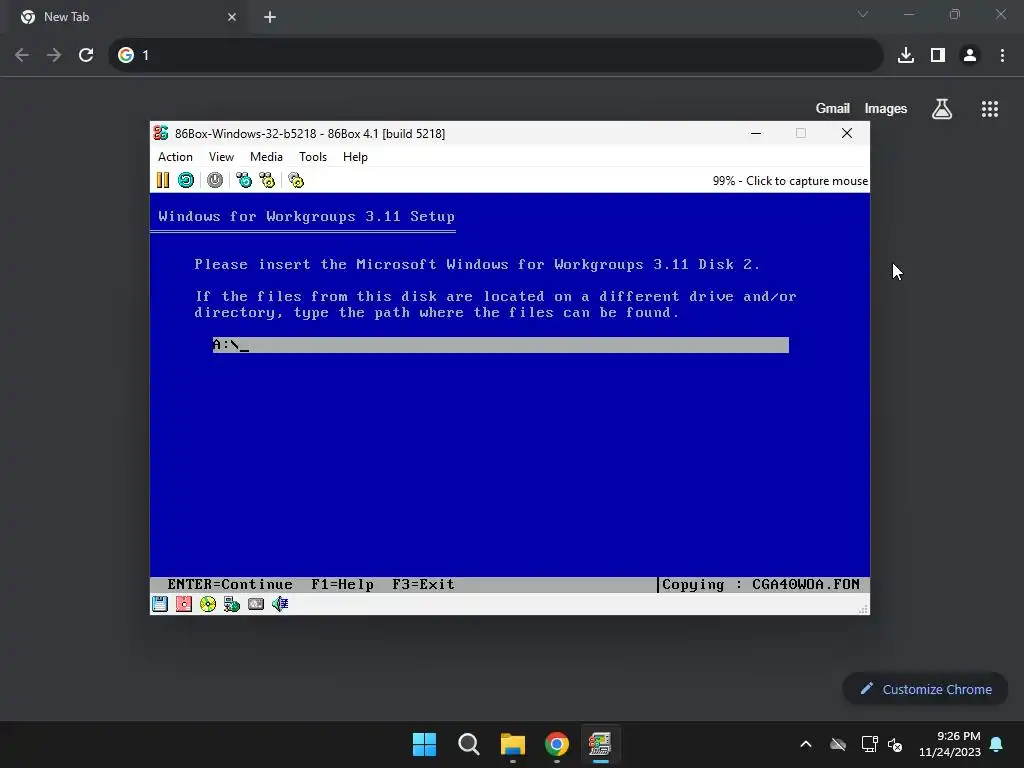Image resolution: width=1024 pixels, height=768 pixels.
Task: Open File Explorer from taskbar
Action: (513, 744)
